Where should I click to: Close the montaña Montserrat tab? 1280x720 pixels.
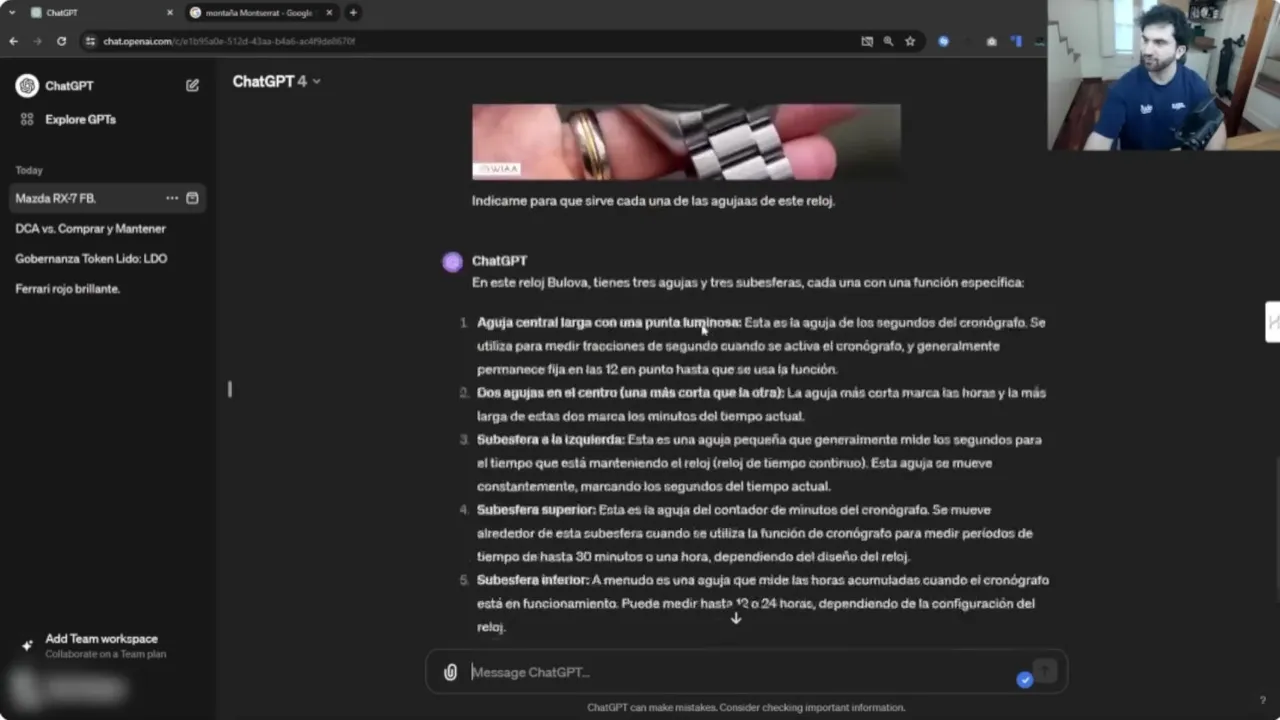coord(329,13)
